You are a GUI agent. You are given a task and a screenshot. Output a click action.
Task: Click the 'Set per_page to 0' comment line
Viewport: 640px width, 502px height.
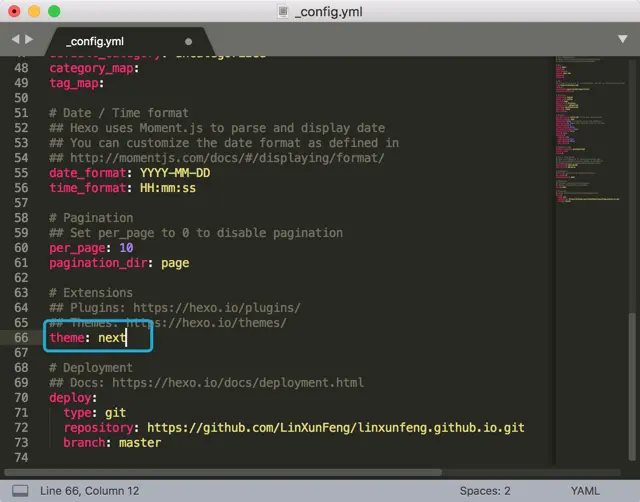coord(196,233)
